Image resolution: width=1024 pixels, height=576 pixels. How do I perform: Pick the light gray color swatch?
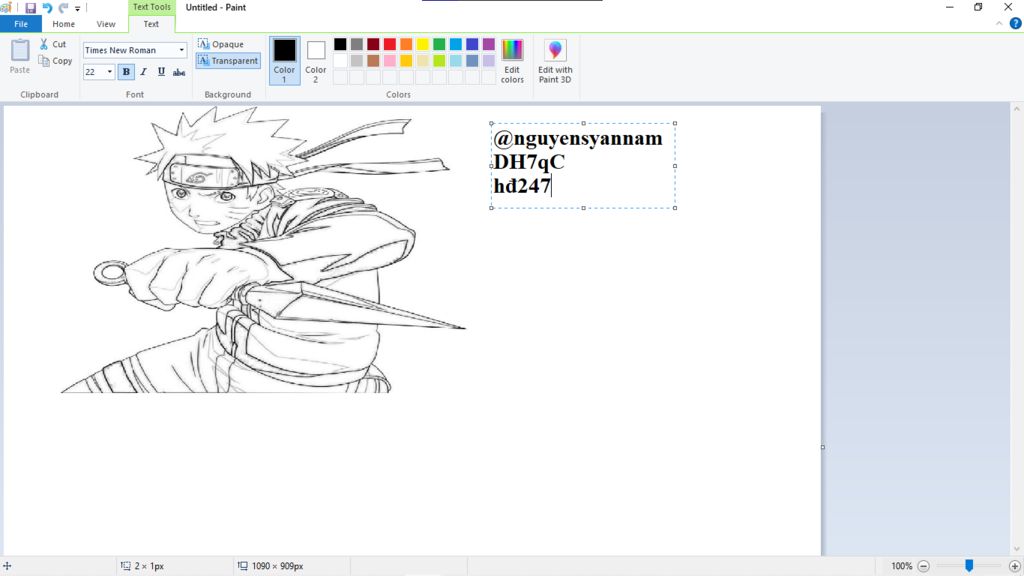coord(357,61)
